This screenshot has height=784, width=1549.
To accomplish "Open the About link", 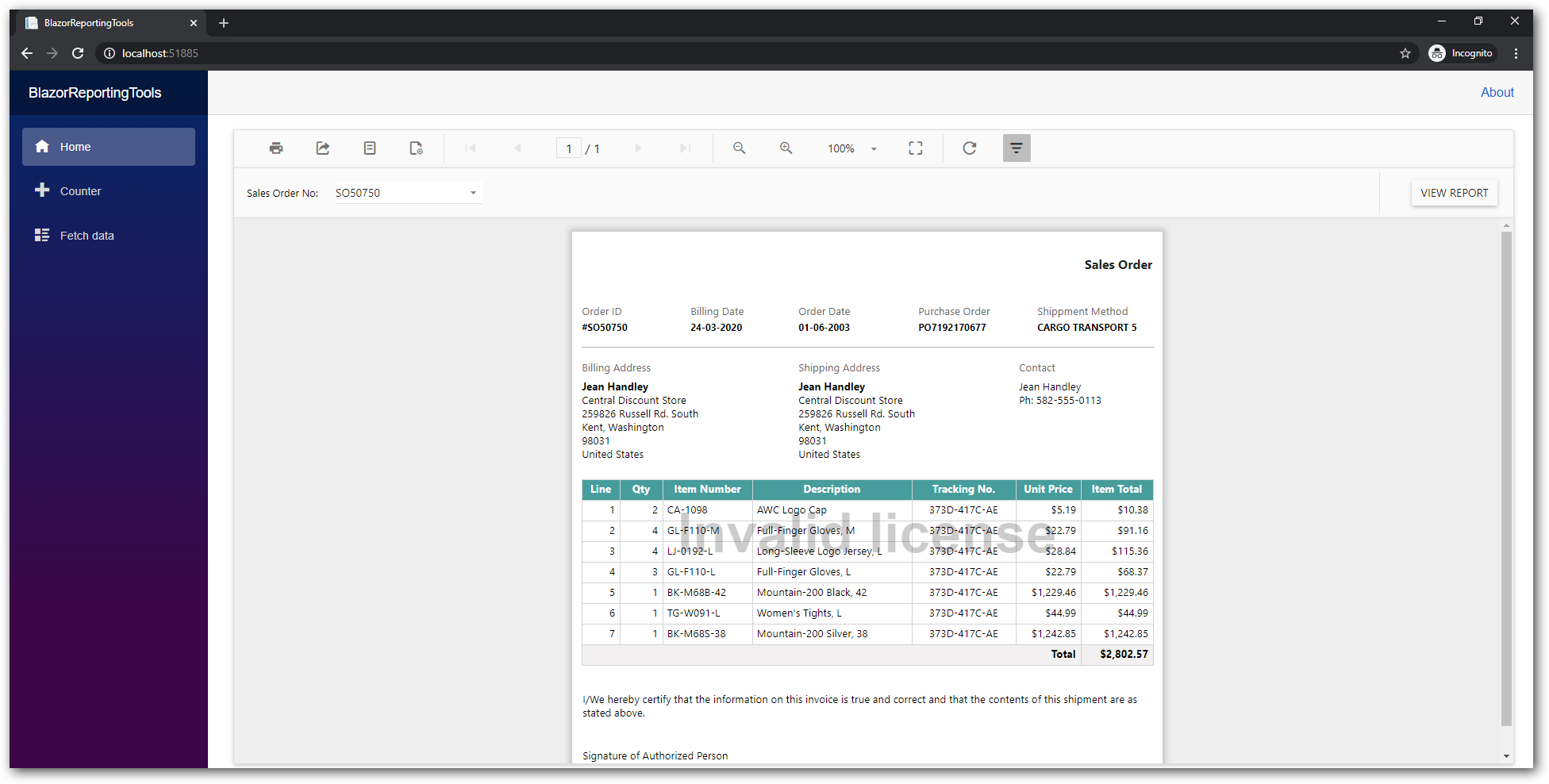I will click(x=1497, y=92).
